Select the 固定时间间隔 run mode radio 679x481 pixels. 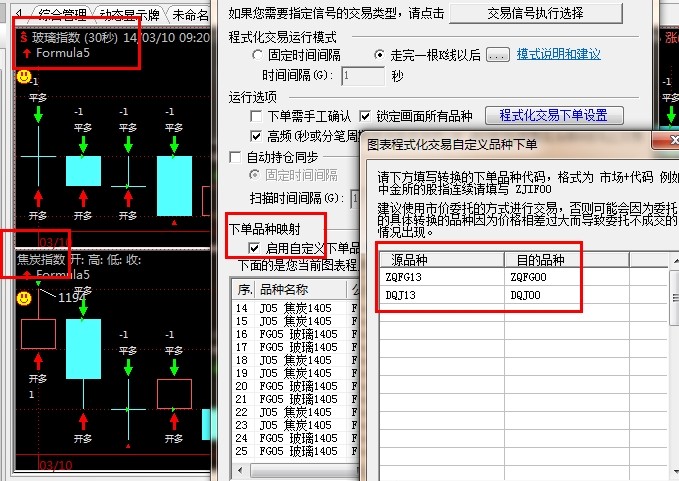(257, 55)
